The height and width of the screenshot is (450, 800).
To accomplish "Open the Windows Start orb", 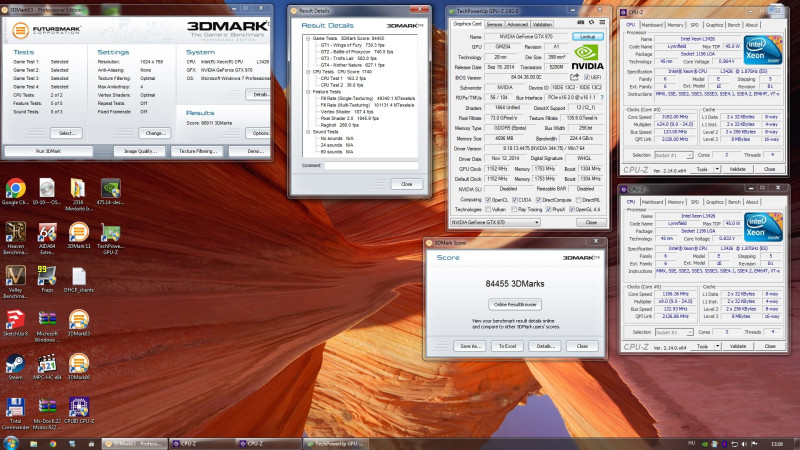I will 11,443.
